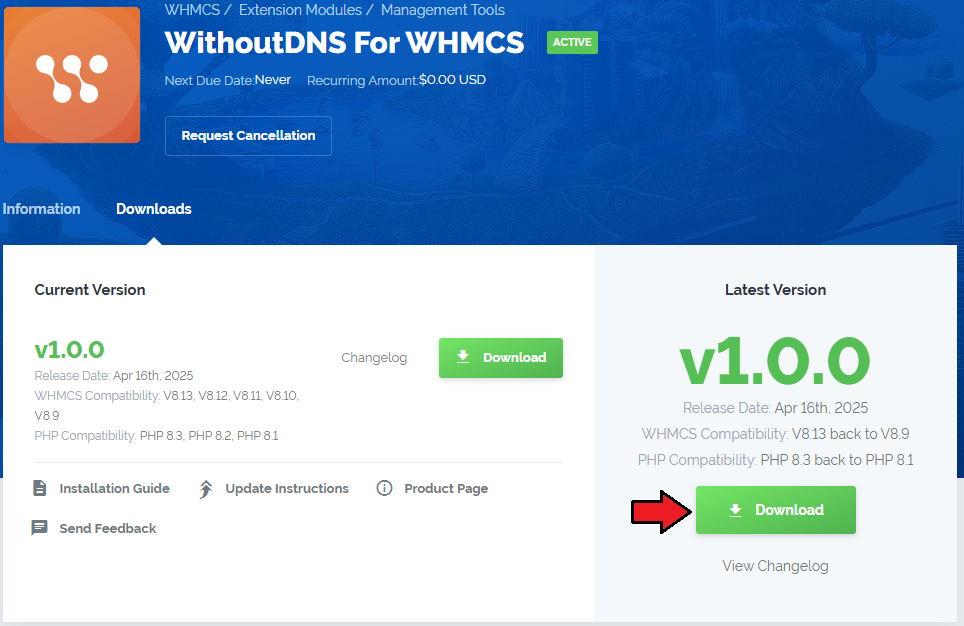Open the View Changelog link
Screen dimensions: 964x626
775,566
